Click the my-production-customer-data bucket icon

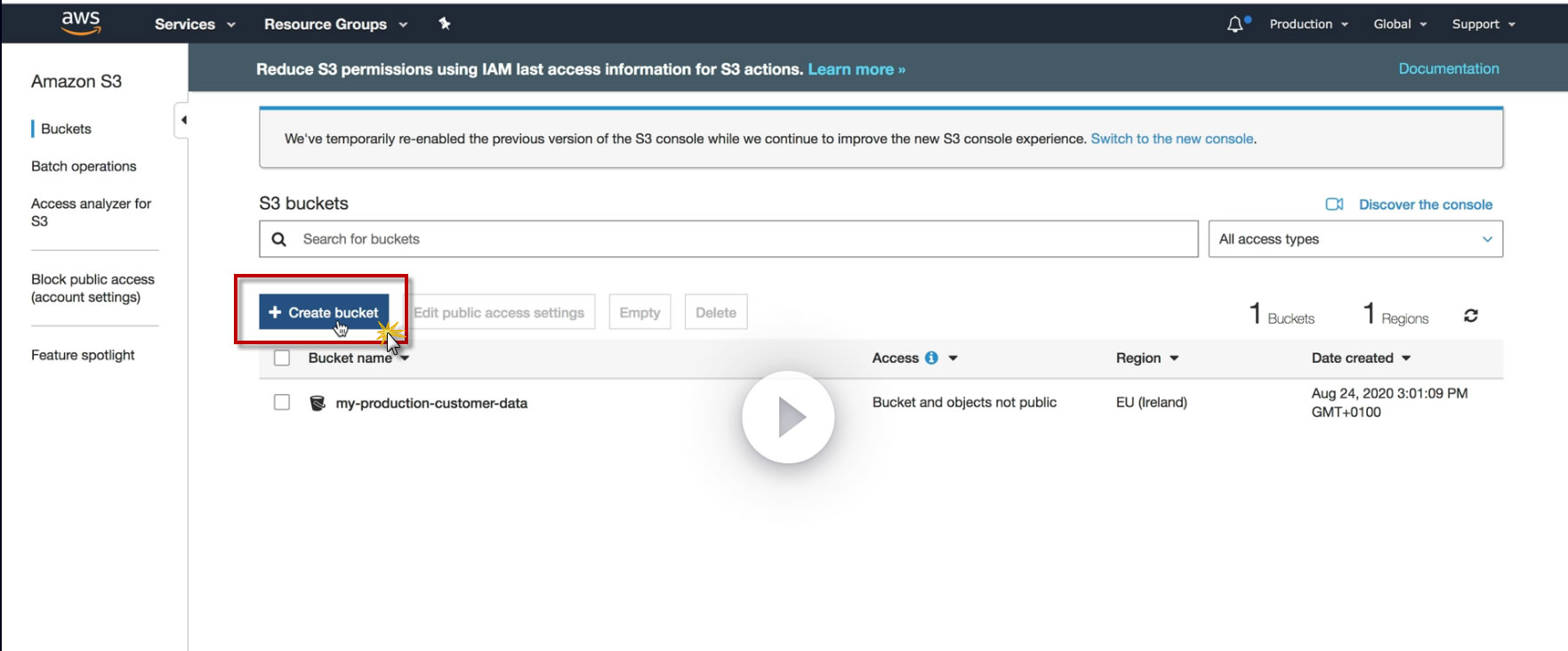[x=317, y=403]
